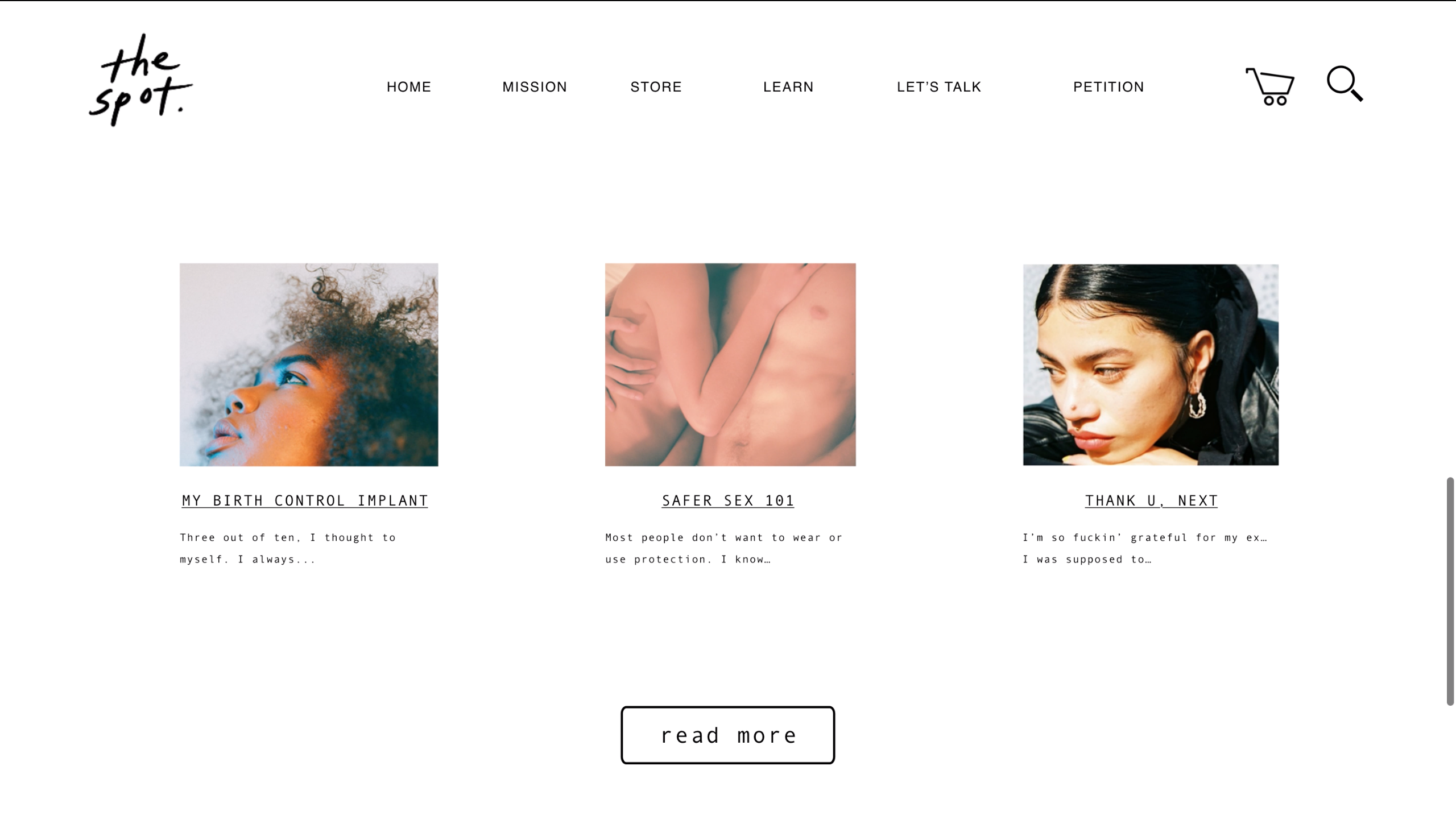The image size is (1456, 820).
Task: Open the MISSION page in navigation
Action: [x=535, y=87]
